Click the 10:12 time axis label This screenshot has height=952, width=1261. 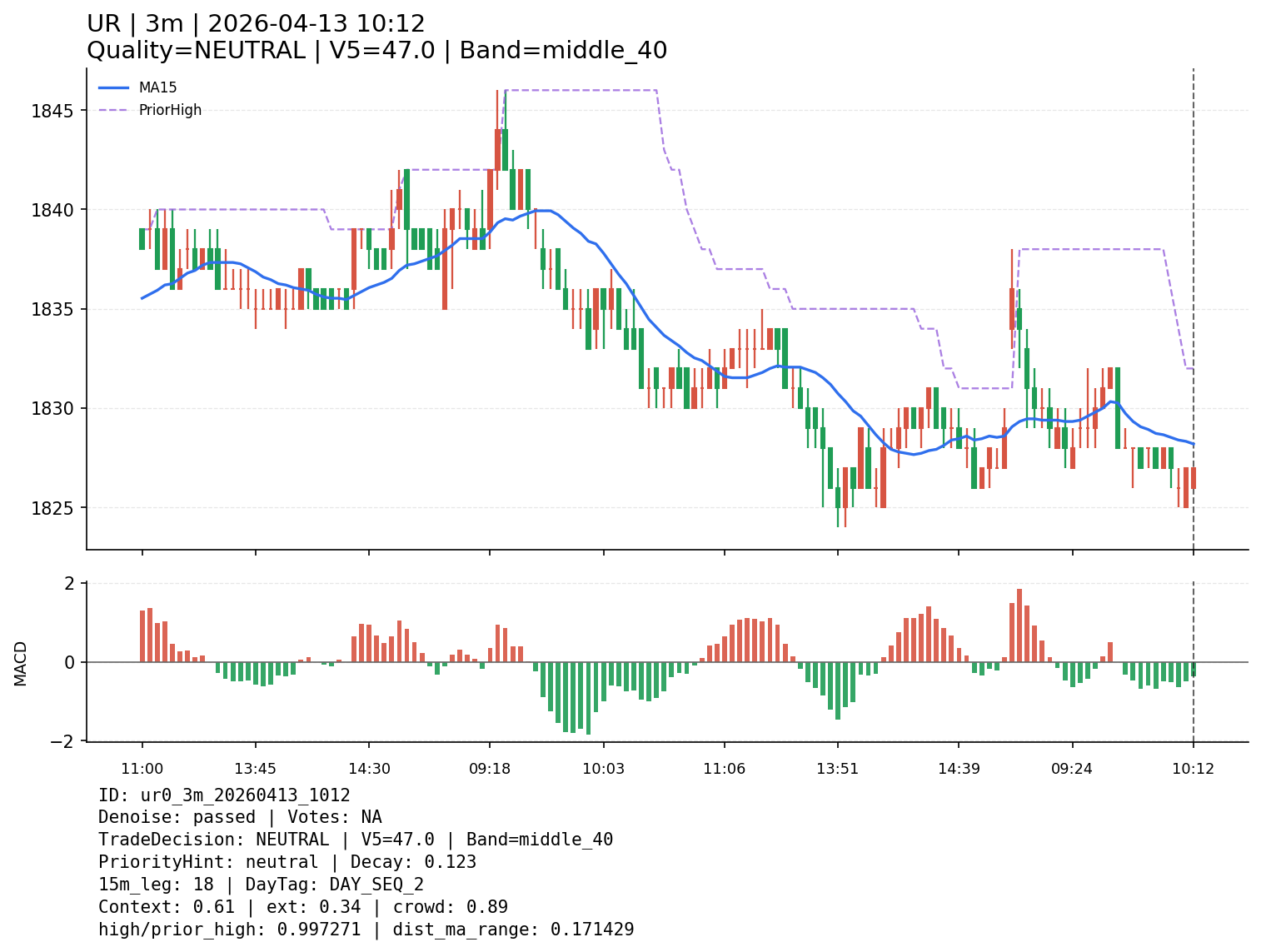(x=1193, y=769)
